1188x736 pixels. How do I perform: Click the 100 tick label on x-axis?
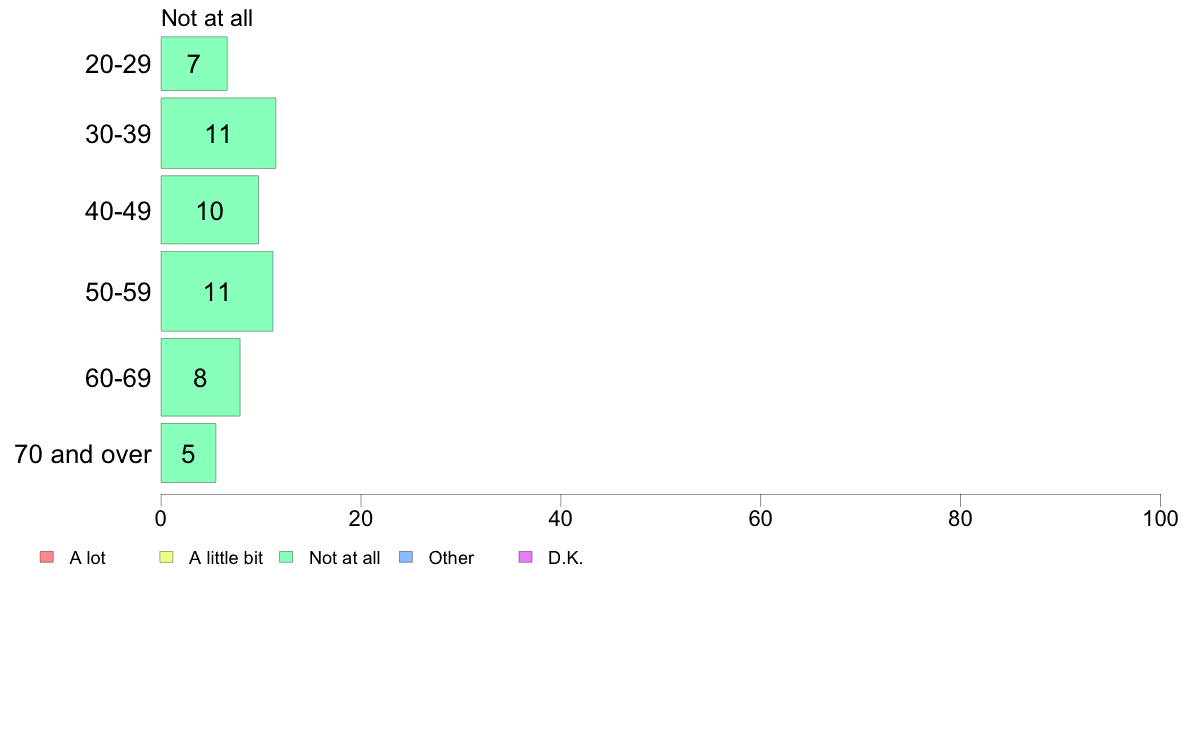(1160, 518)
